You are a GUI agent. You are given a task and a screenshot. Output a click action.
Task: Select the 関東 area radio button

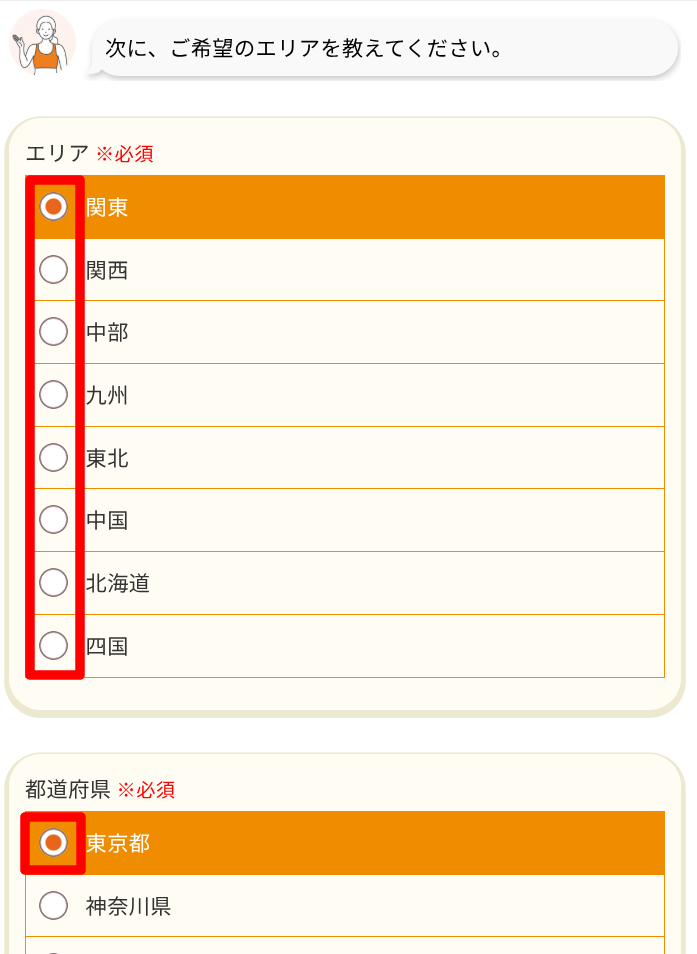coord(53,207)
